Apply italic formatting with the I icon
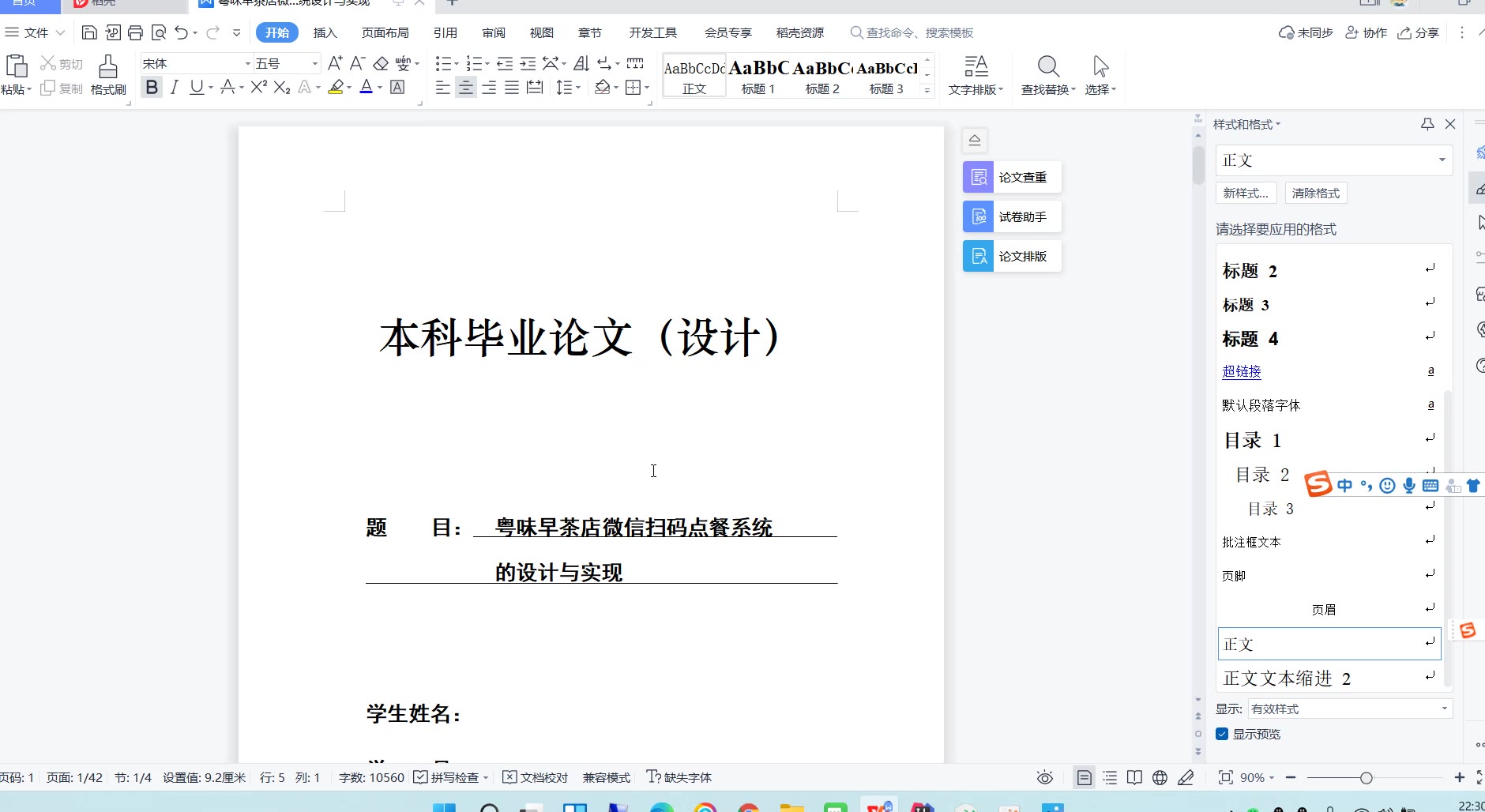This screenshot has height=812, width=1485. 175,88
